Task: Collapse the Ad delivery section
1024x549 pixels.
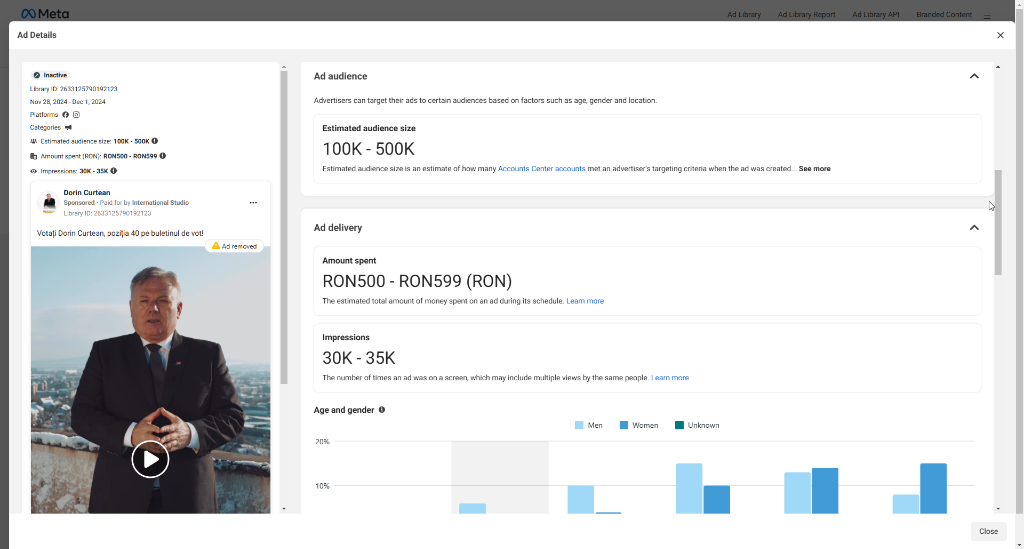Action: coord(974,228)
